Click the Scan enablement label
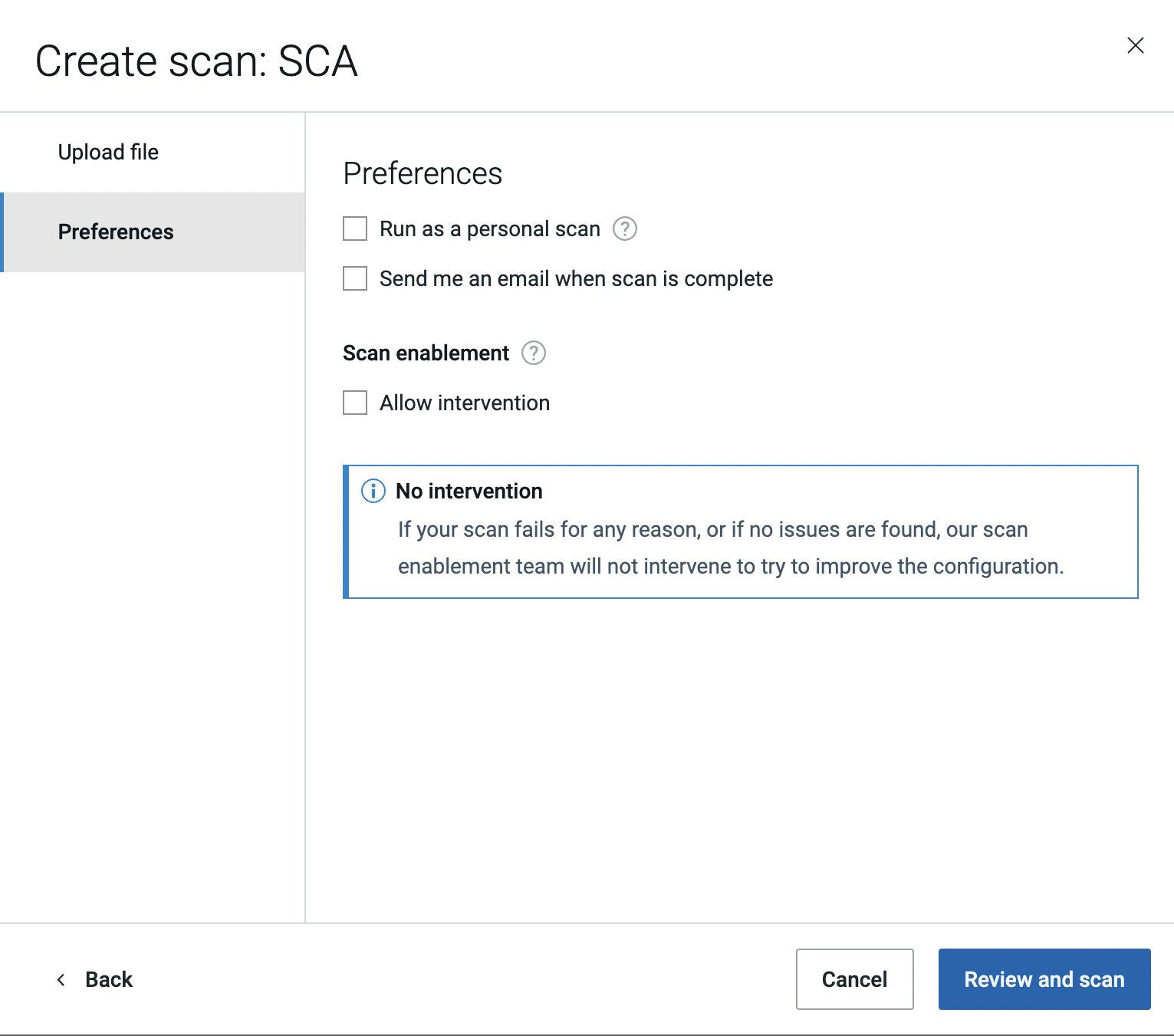 click(x=426, y=353)
